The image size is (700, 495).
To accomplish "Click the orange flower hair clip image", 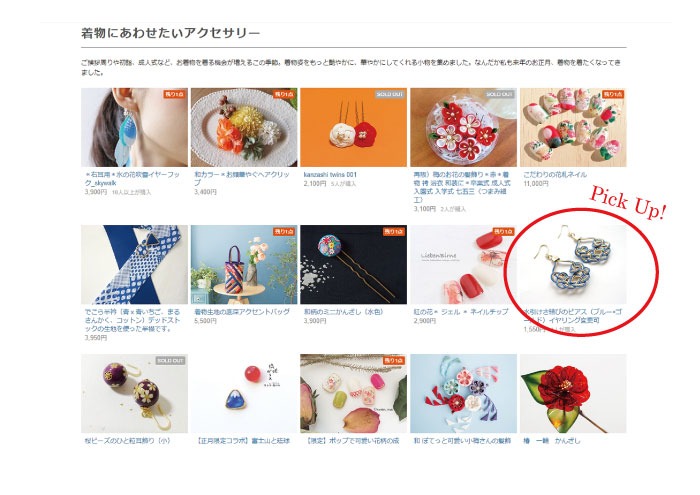I will coord(244,127).
